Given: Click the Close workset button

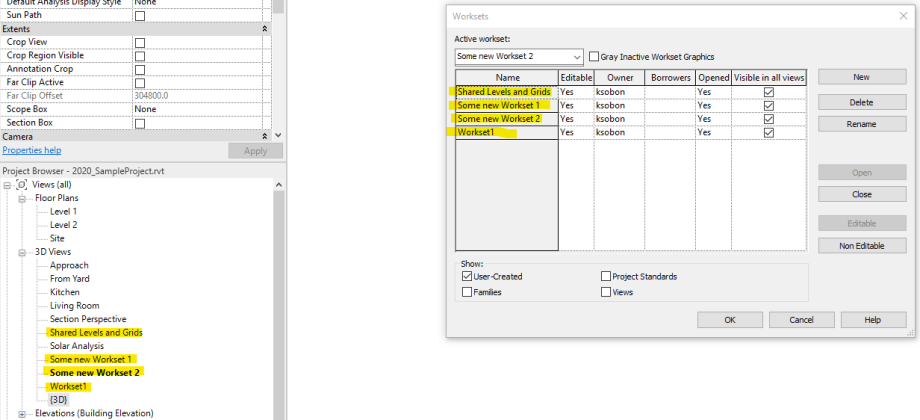Looking at the screenshot, I should (x=862, y=194).
